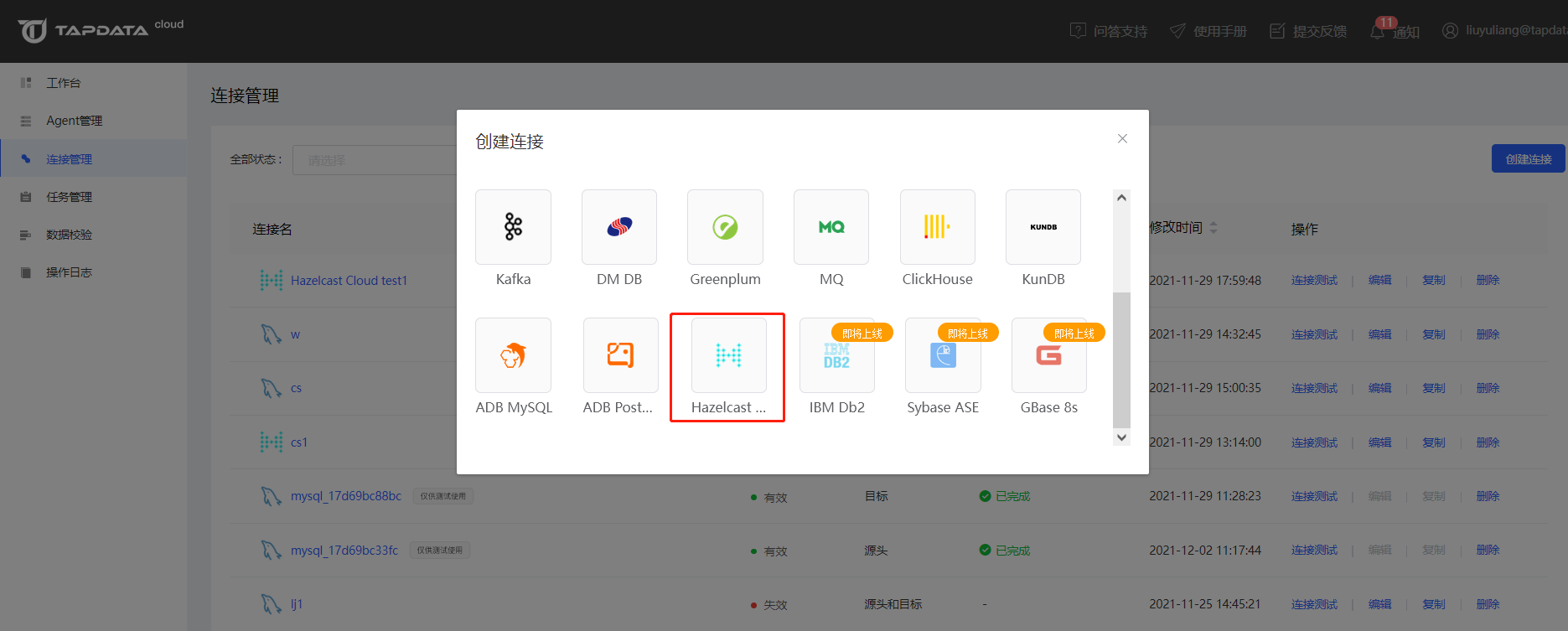Pick the ADB MySQL icon
Image resolution: width=1568 pixels, height=631 pixels.
[x=513, y=355]
